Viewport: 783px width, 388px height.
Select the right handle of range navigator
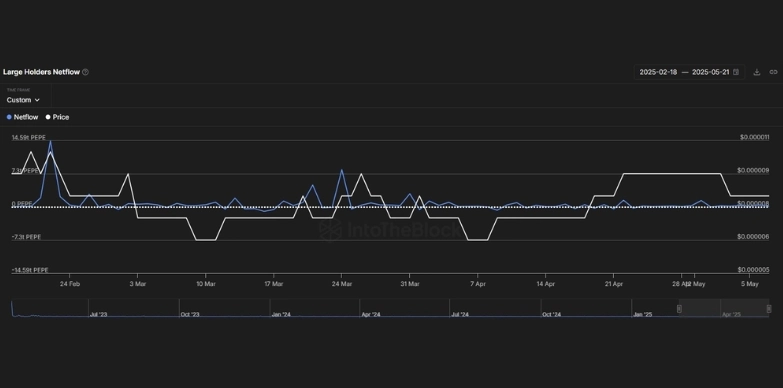(769, 309)
